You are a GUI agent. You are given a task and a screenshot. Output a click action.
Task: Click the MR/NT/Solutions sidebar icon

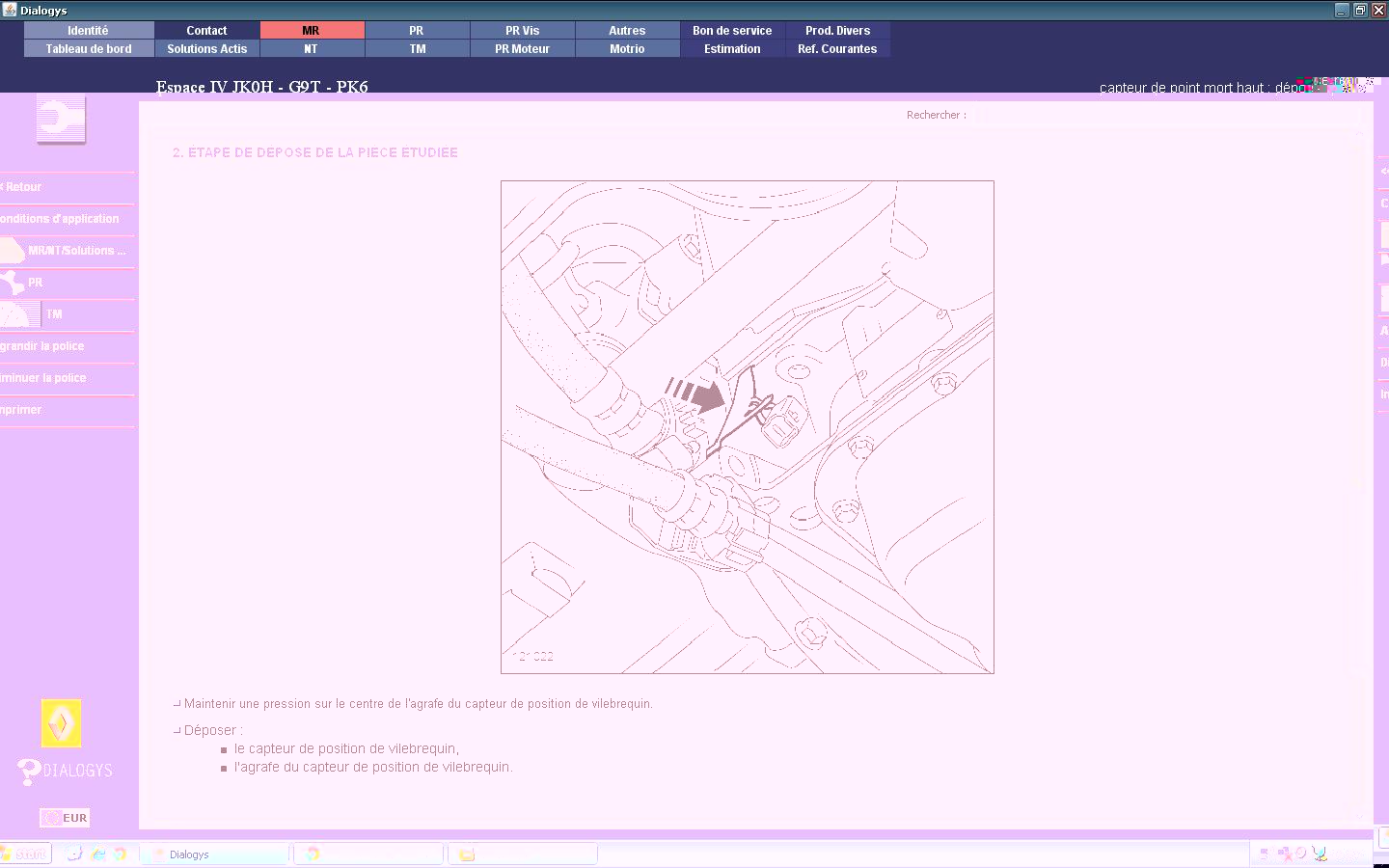pos(13,251)
